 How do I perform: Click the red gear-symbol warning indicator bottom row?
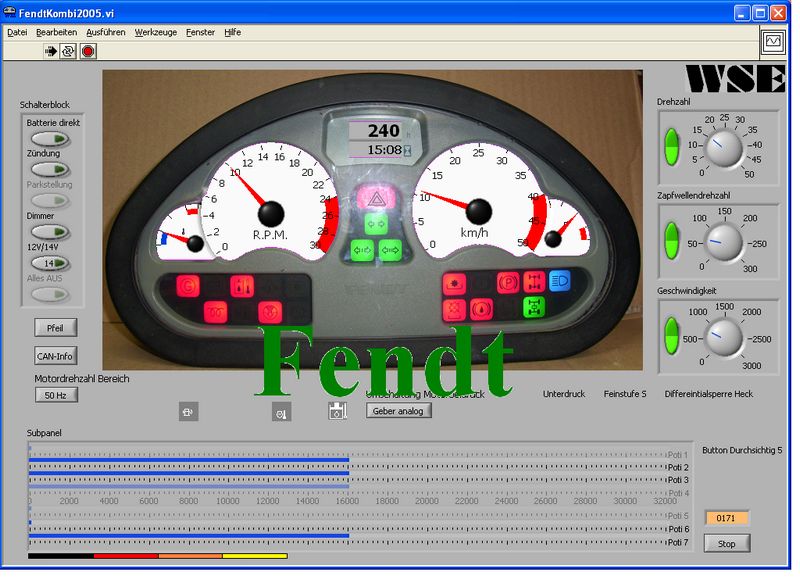[x=454, y=310]
